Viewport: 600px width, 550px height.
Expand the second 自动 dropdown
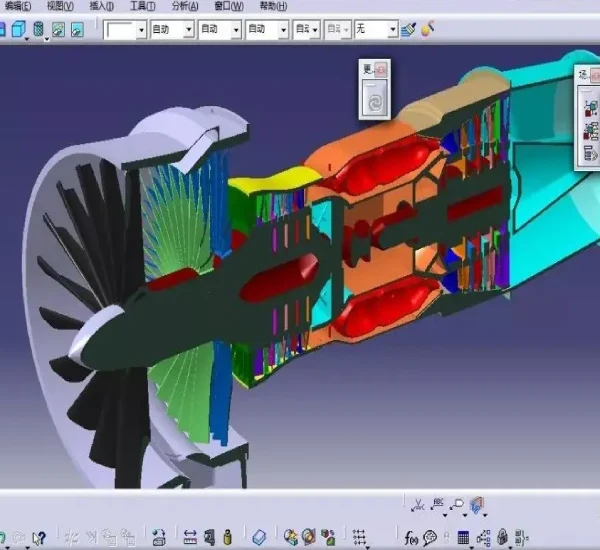pyautogui.click(x=236, y=29)
